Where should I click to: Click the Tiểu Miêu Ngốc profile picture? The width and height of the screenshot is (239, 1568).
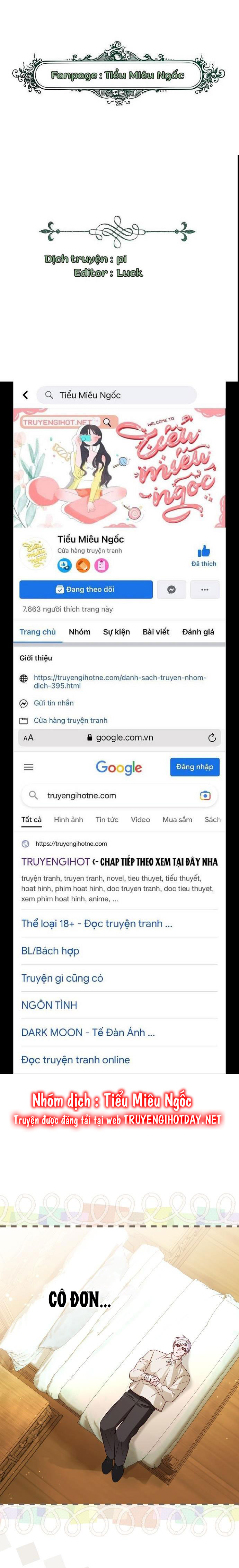pyautogui.click(x=35, y=553)
